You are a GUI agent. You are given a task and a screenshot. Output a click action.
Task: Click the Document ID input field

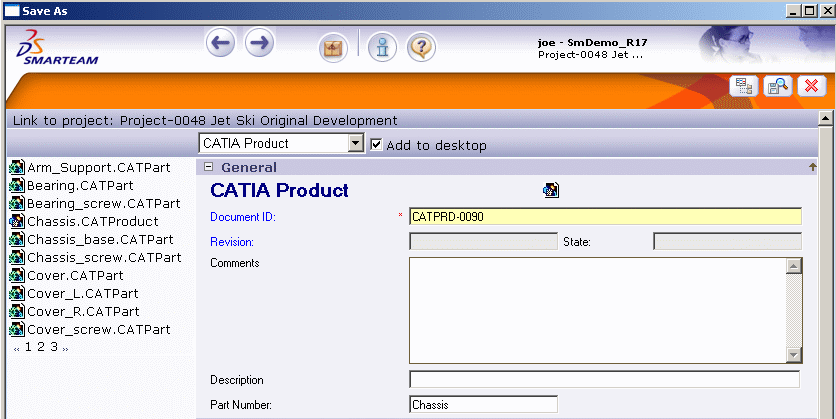(605, 216)
